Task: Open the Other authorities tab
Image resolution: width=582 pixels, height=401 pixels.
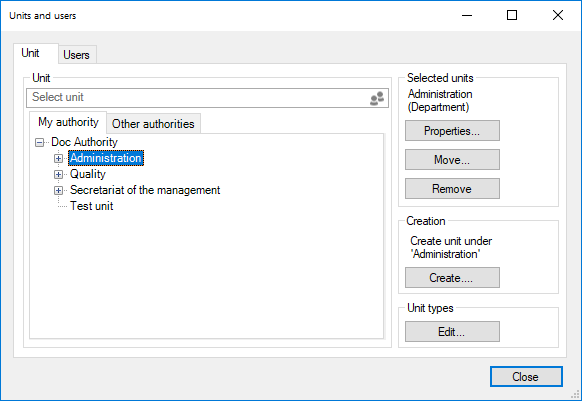Action: (153, 124)
